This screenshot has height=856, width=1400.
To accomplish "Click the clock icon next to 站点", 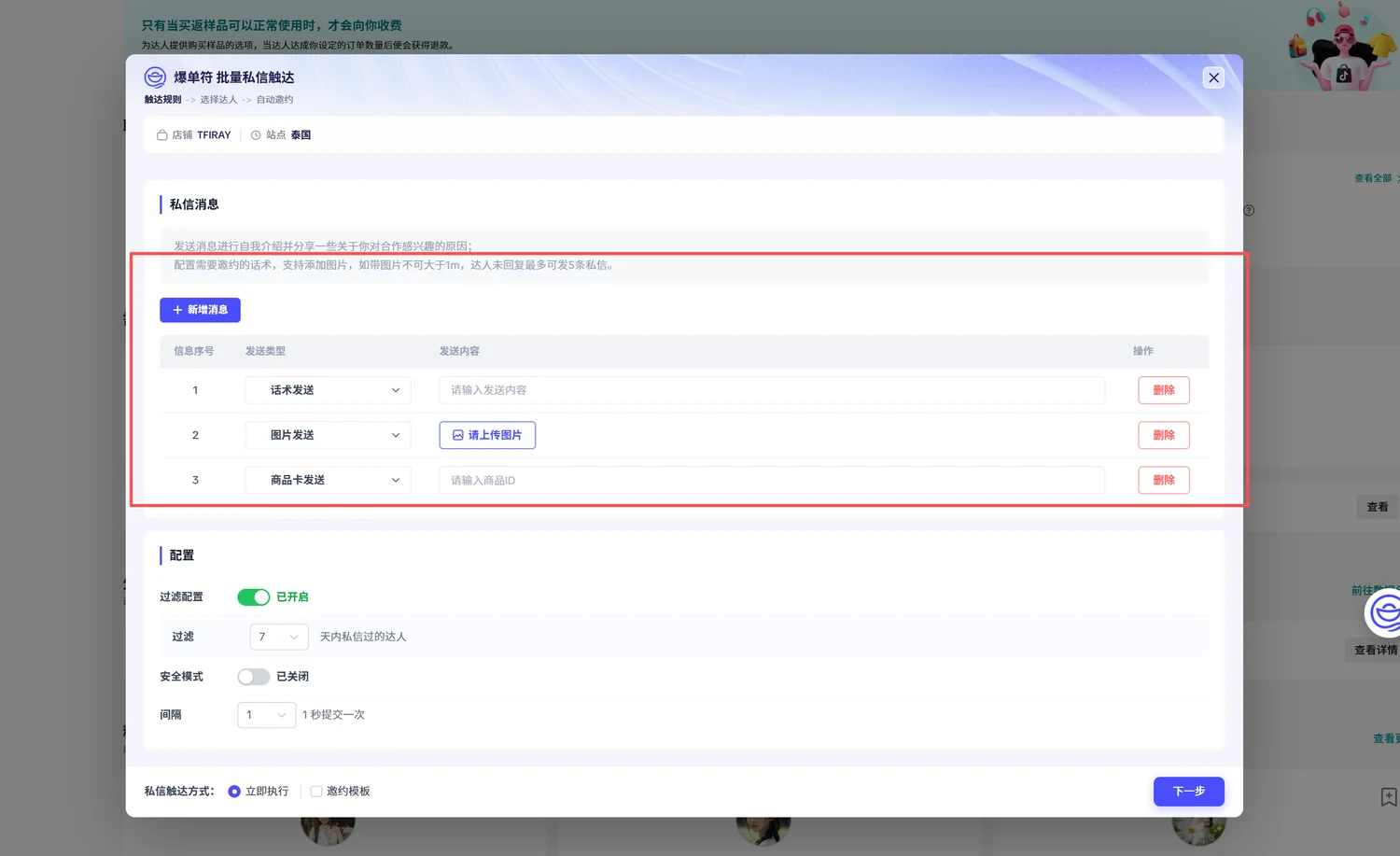I will [256, 135].
